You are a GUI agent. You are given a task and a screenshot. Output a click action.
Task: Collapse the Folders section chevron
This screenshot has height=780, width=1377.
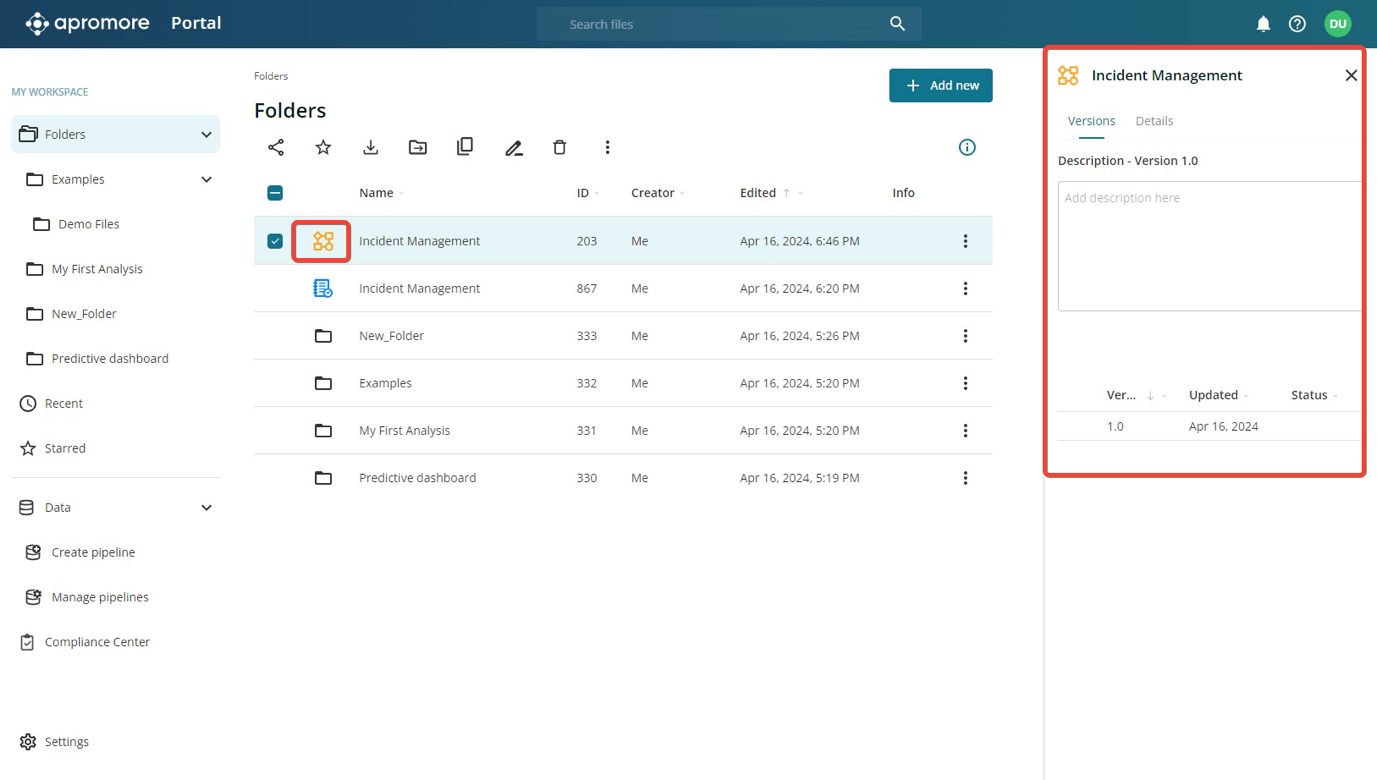tap(206, 134)
